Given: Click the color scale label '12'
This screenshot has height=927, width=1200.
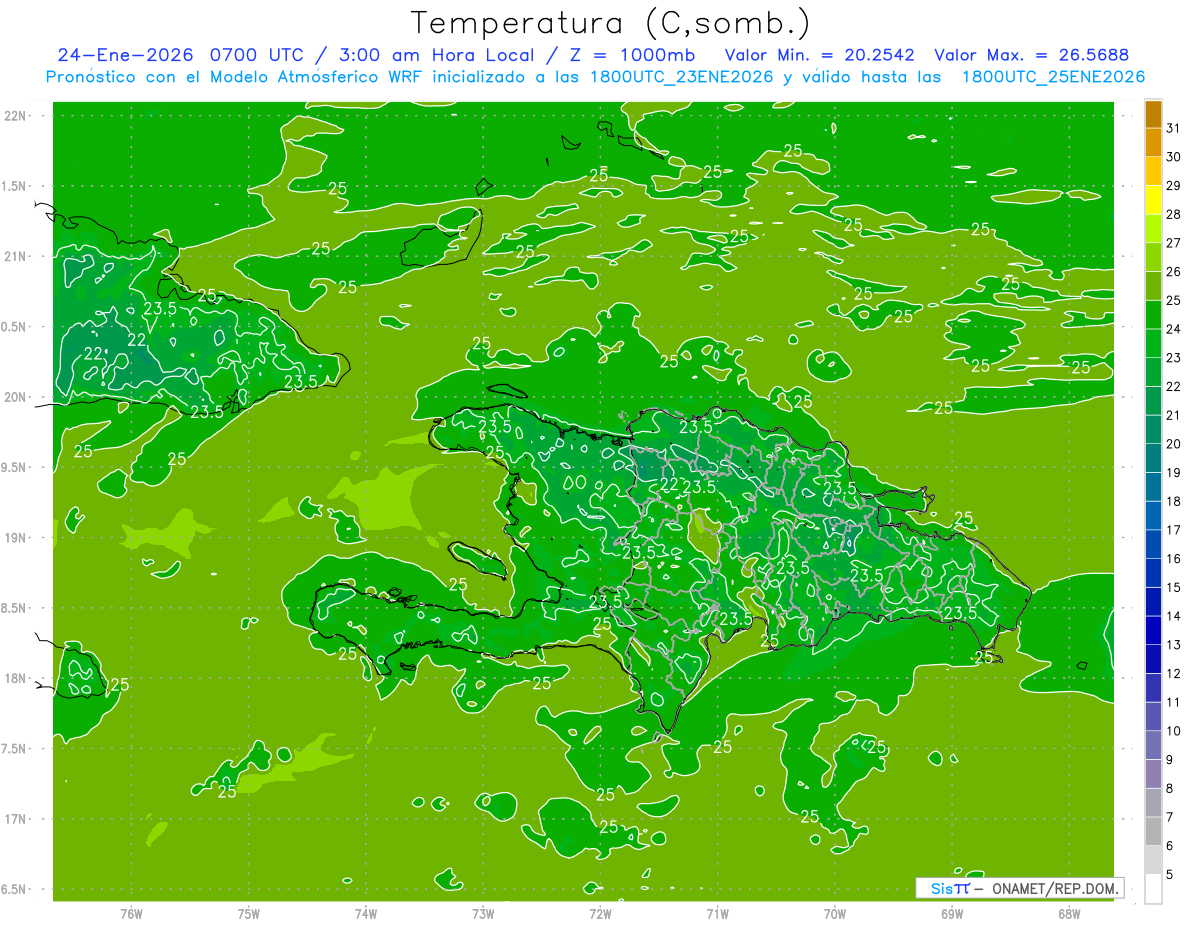Looking at the screenshot, I should point(1174,674).
